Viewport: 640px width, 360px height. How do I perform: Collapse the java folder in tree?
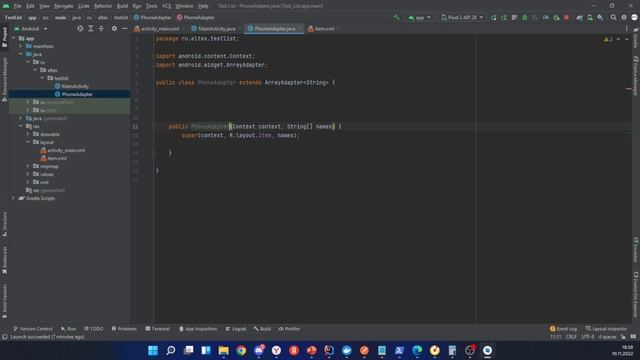click(21, 54)
